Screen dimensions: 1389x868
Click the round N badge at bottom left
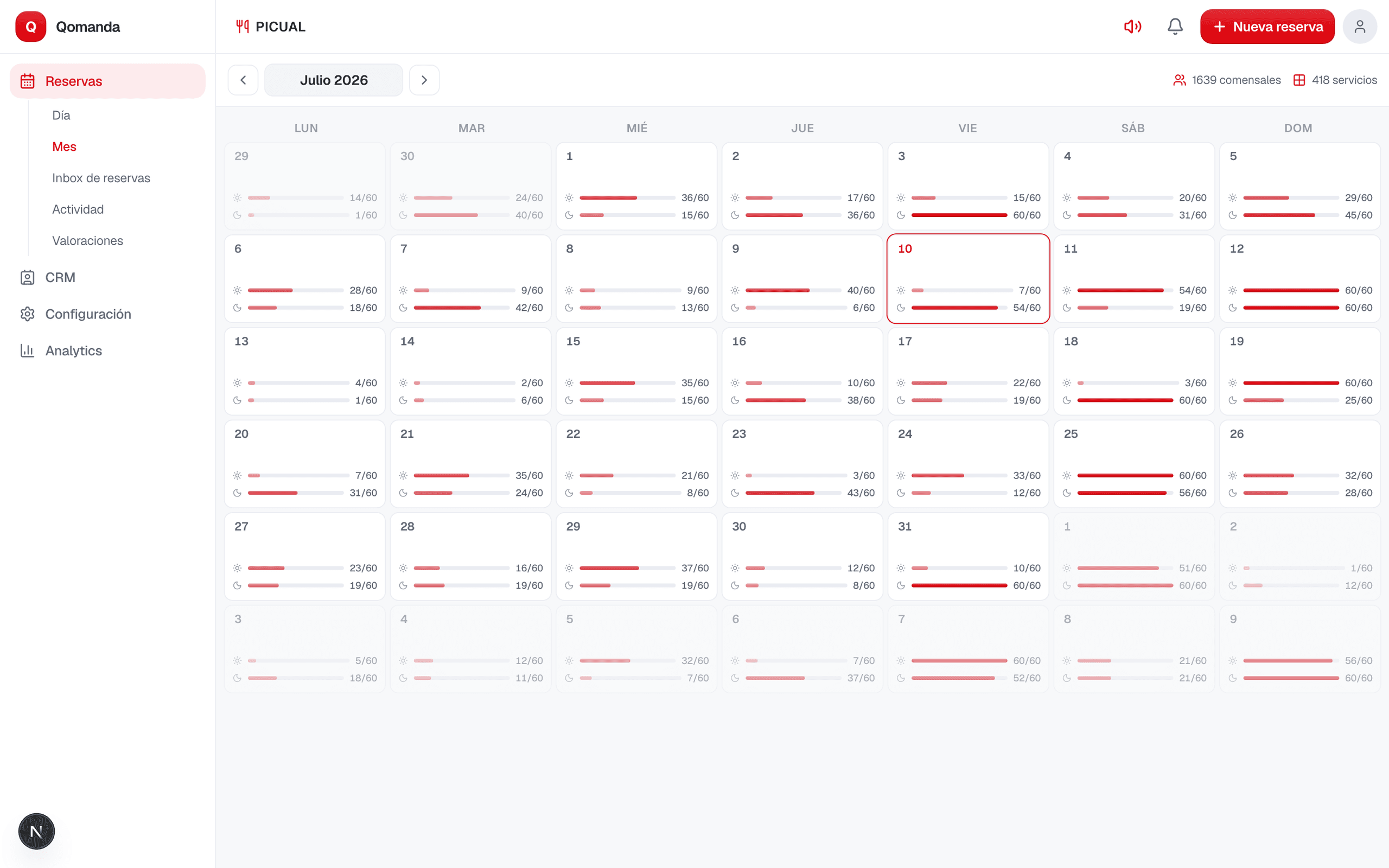coord(36,831)
